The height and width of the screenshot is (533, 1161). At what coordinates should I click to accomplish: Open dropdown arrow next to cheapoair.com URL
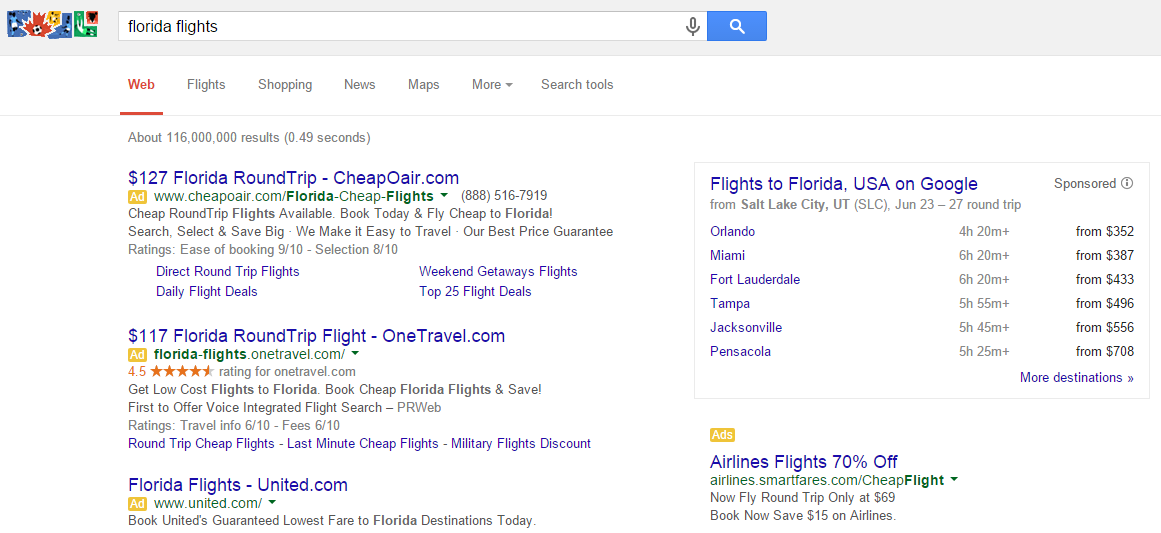[x=444, y=195]
